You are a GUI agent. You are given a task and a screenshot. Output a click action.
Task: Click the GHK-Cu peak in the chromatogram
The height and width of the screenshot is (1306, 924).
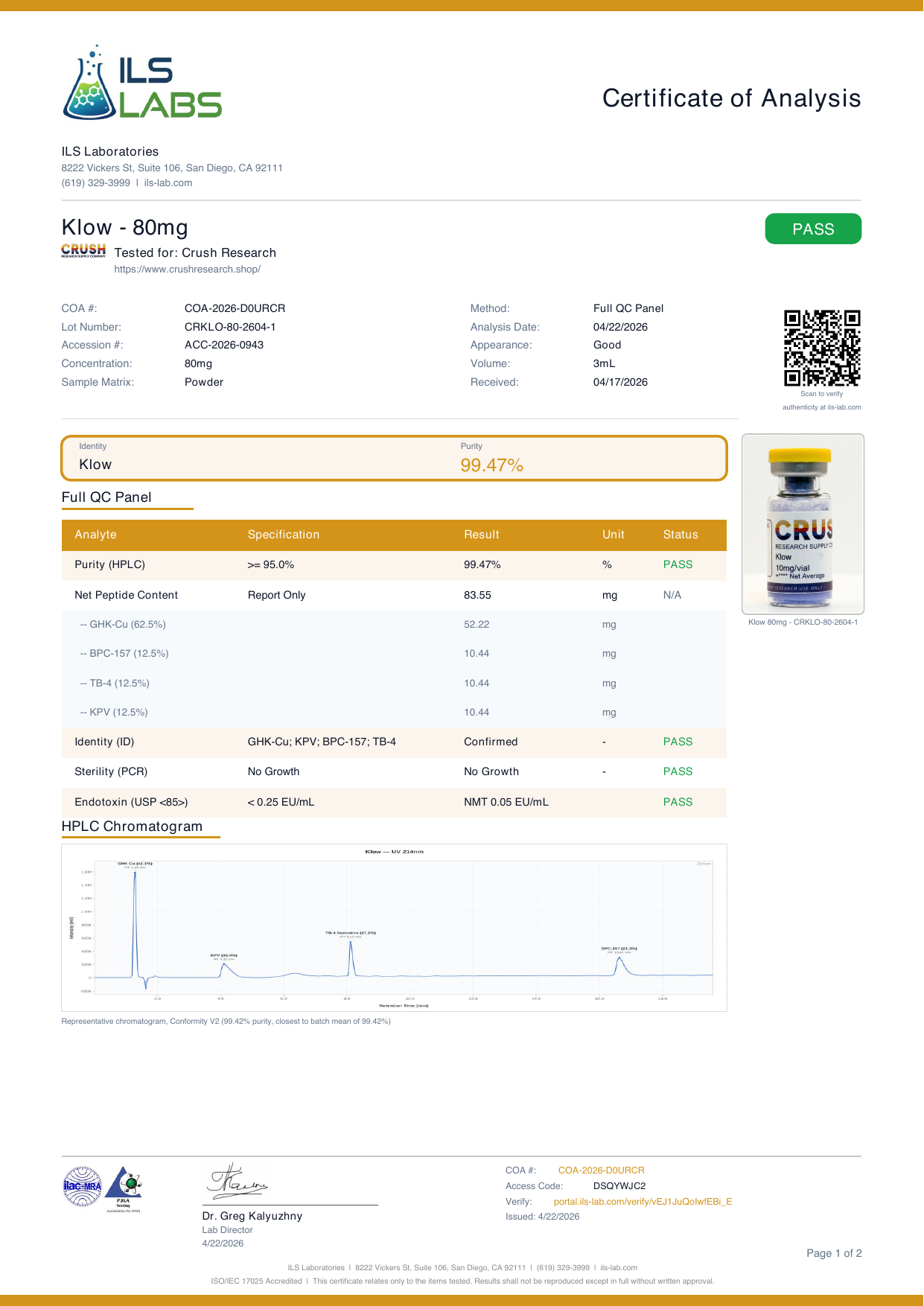[135, 920]
